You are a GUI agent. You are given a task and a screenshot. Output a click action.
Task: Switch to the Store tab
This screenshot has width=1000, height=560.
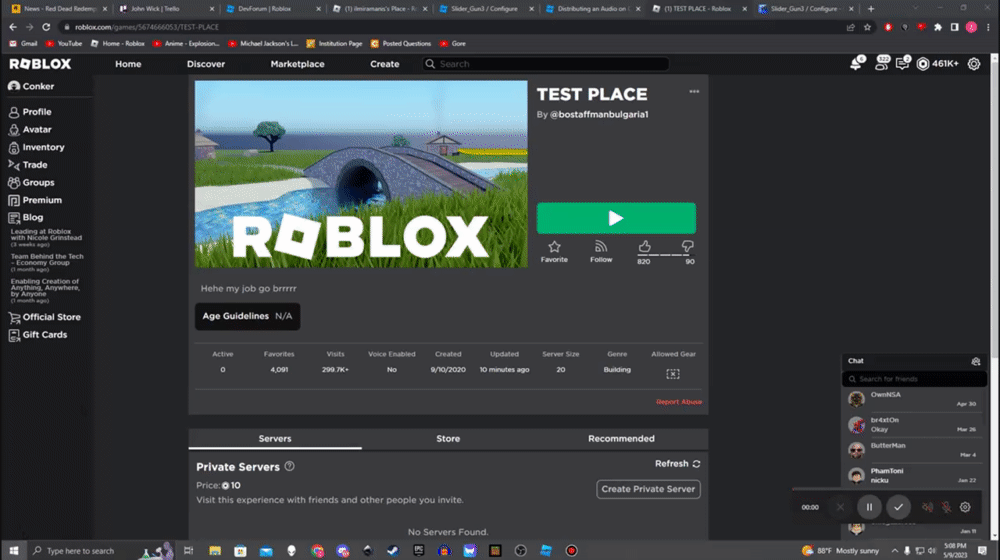448,439
